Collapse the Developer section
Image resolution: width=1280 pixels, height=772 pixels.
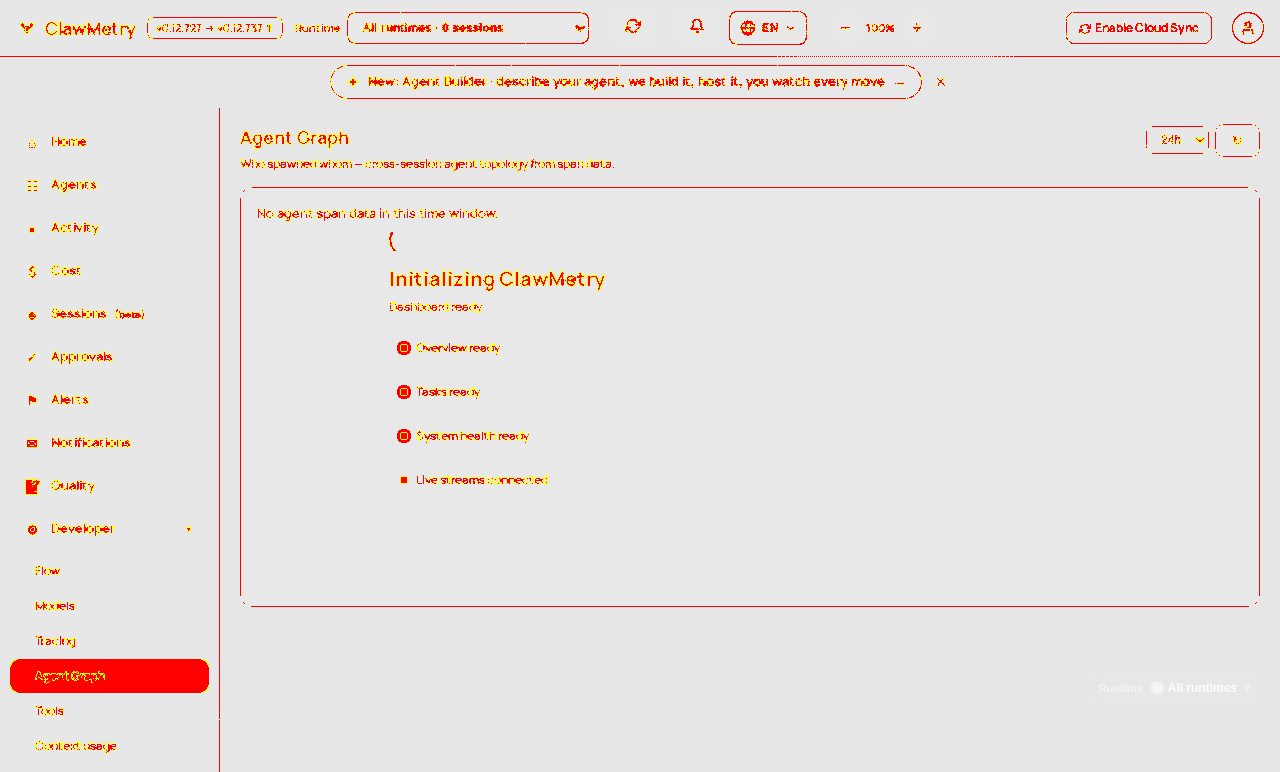click(x=109, y=529)
